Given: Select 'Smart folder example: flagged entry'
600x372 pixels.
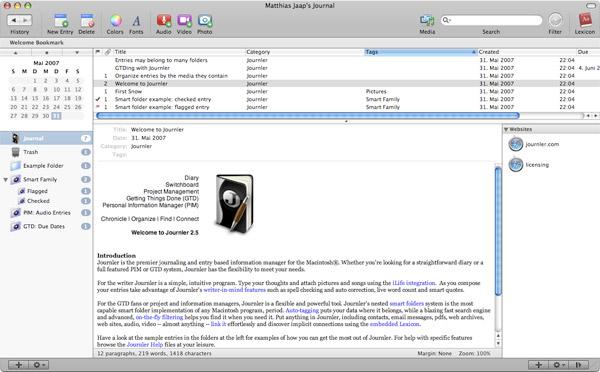Looking at the screenshot, I should click(x=347, y=107).
